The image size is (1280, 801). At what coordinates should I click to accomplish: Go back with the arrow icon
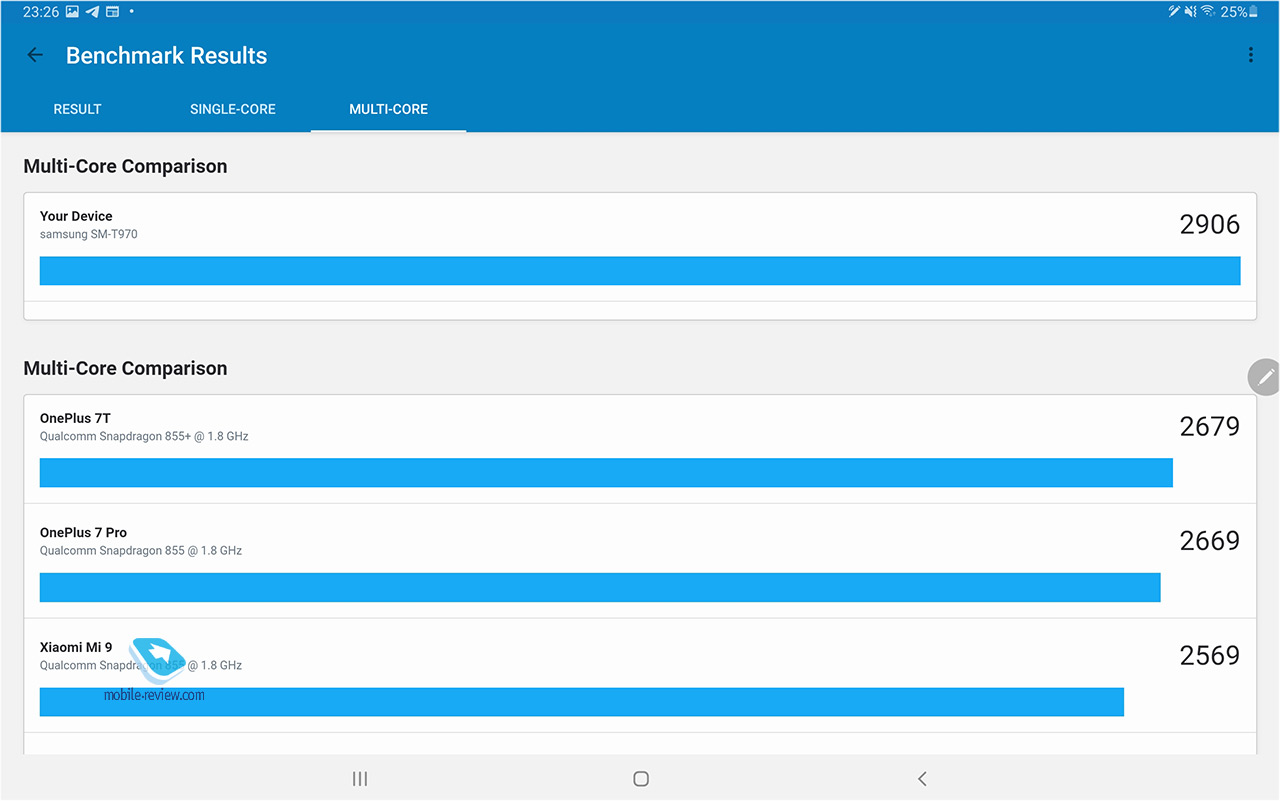coord(35,56)
